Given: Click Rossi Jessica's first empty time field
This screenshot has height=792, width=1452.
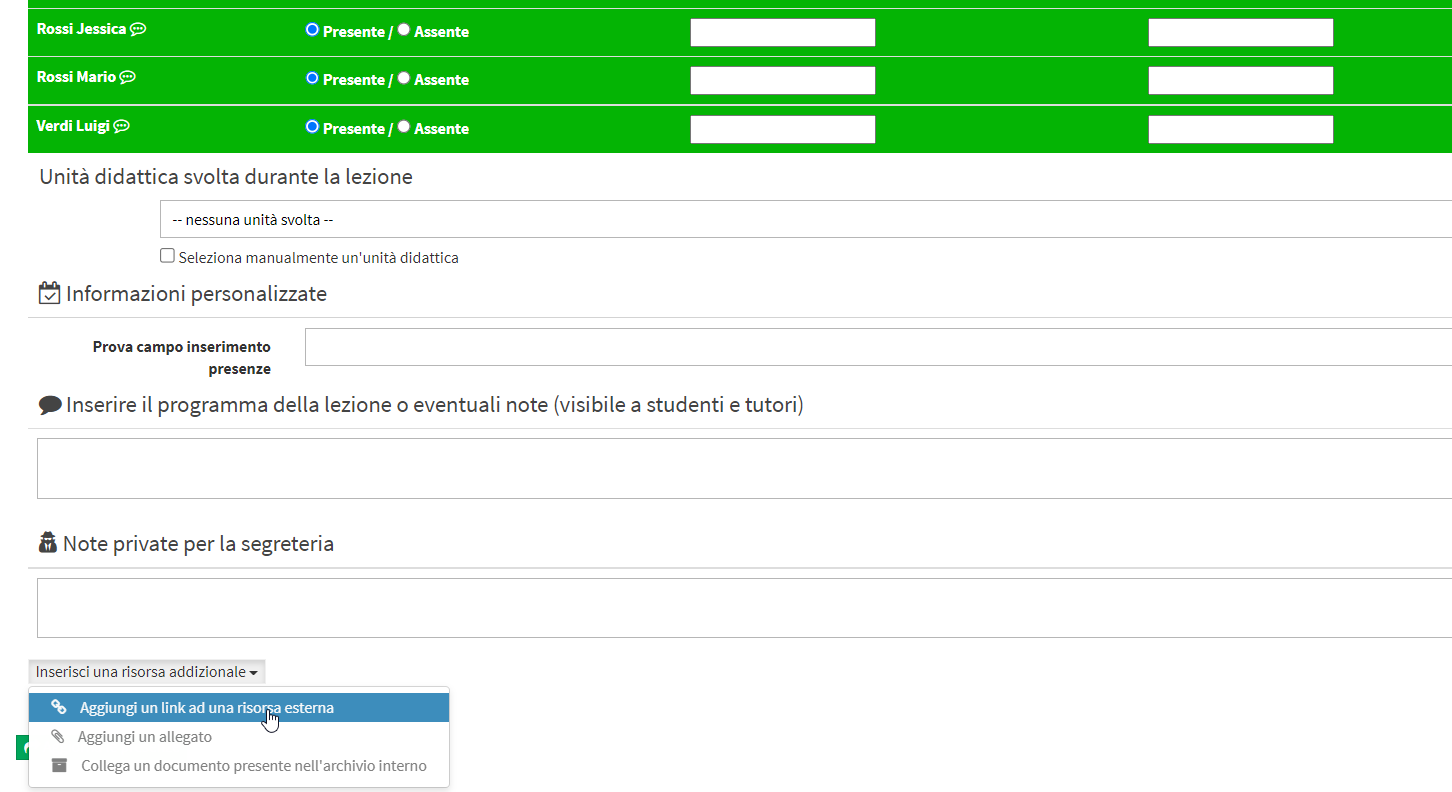Looking at the screenshot, I should tap(783, 32).
